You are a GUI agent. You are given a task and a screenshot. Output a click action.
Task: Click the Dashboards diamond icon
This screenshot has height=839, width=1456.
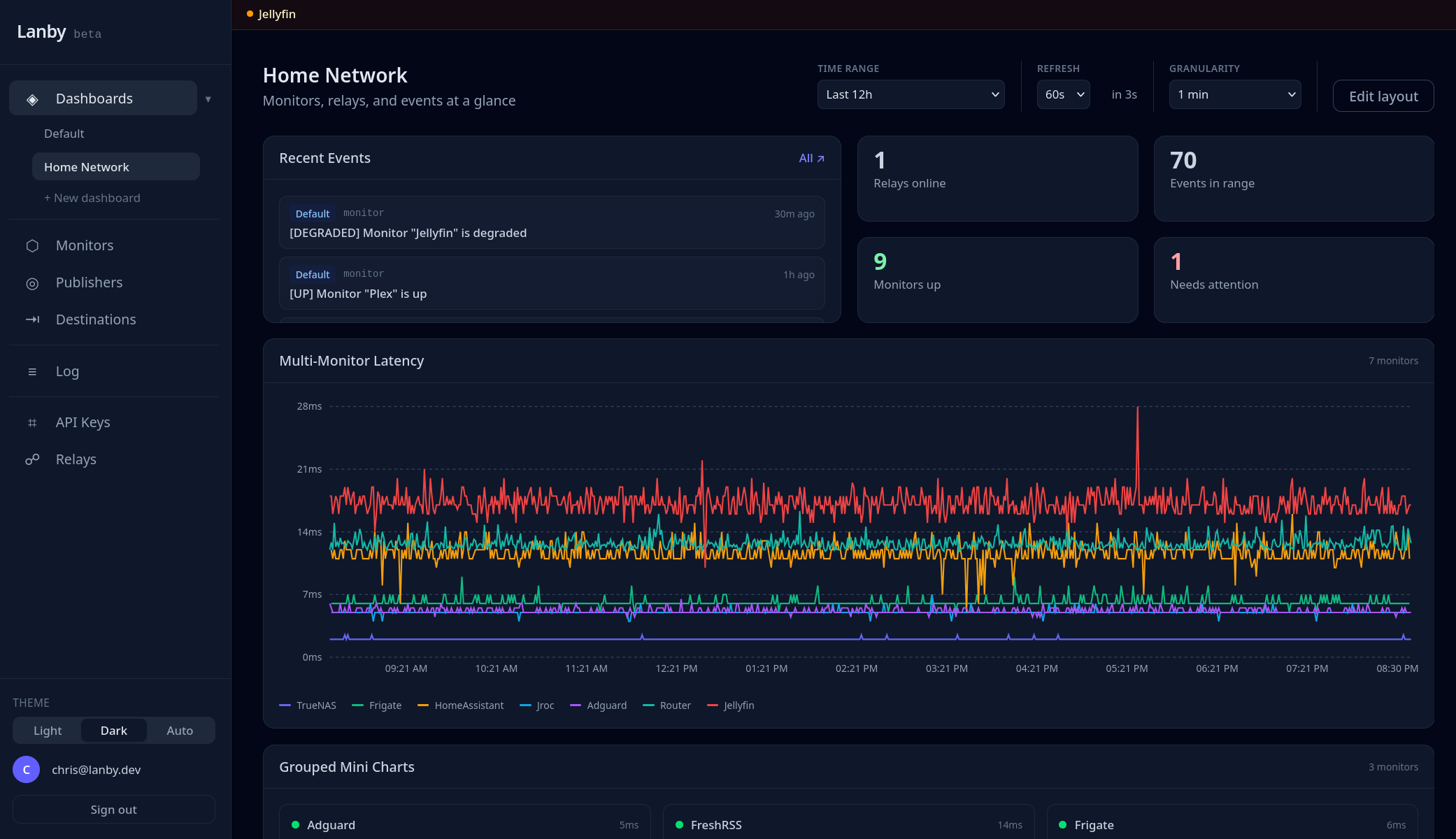click(x=32, y=99)
